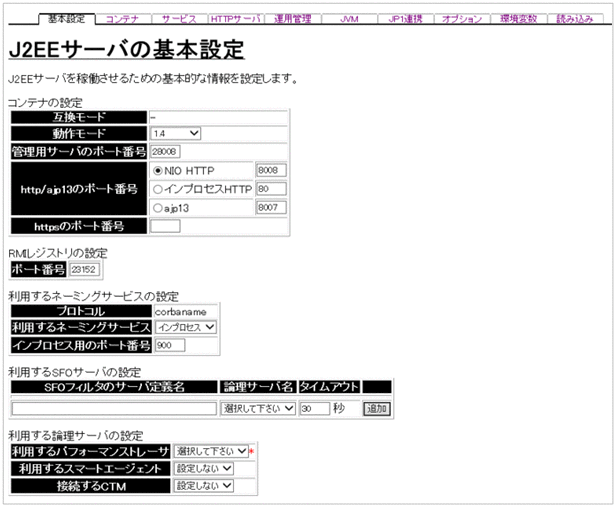Click the 利用する論理サーバの設定 section title
The image size is (616, 507).
(76, 436)
